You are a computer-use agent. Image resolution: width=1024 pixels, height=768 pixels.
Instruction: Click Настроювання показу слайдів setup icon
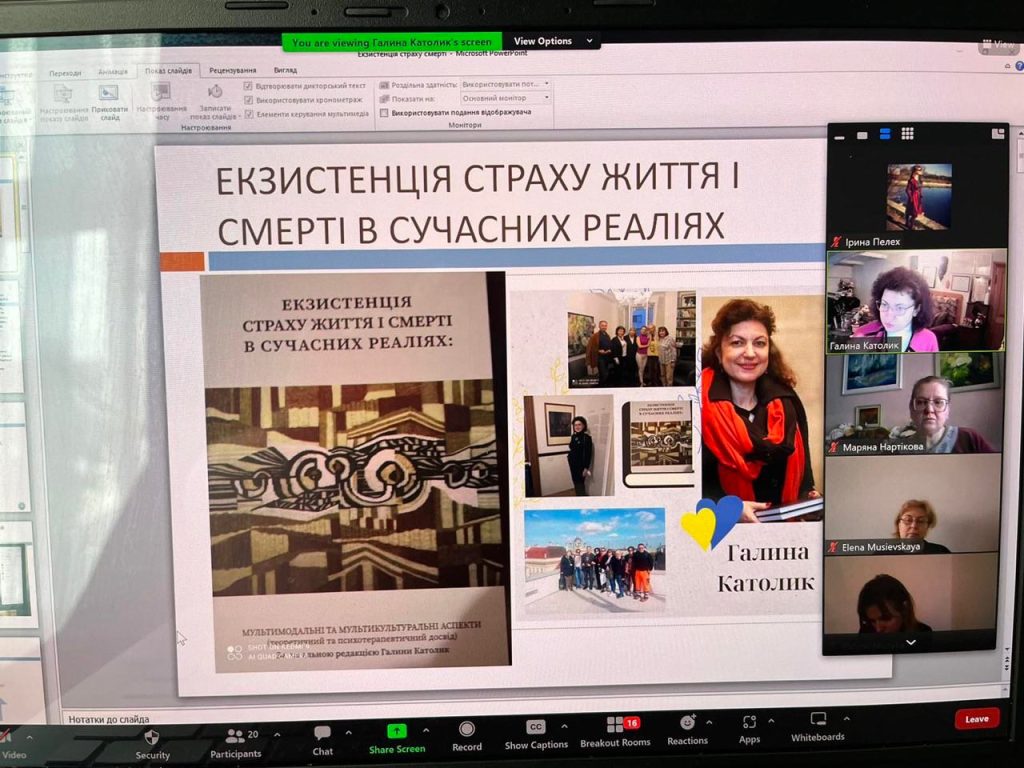click(63, 93)
